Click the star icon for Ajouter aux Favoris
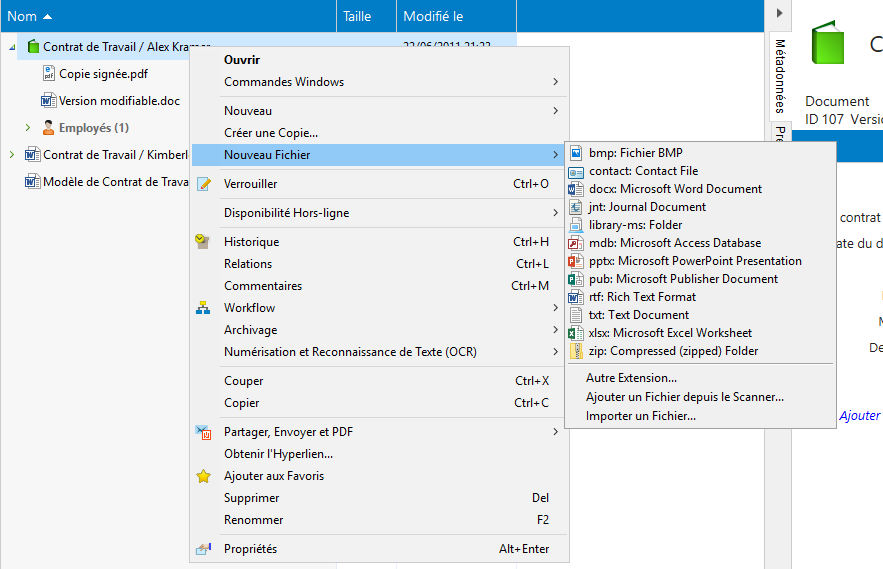883x569 pixels. click(204, 476)
